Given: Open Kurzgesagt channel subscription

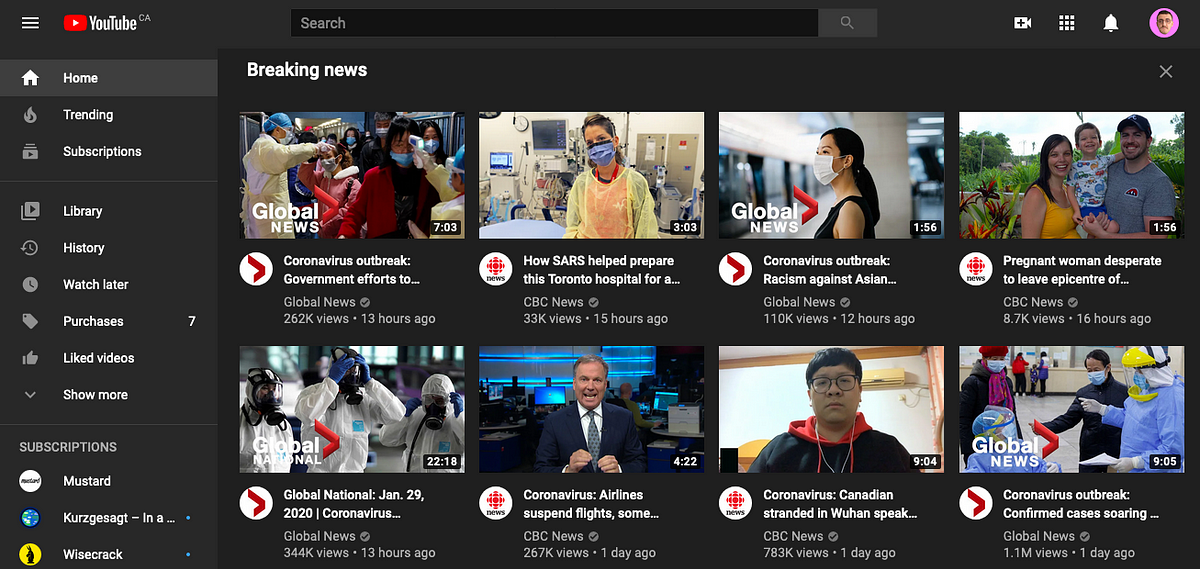Looking at the screenshot, I should [119, 518].
